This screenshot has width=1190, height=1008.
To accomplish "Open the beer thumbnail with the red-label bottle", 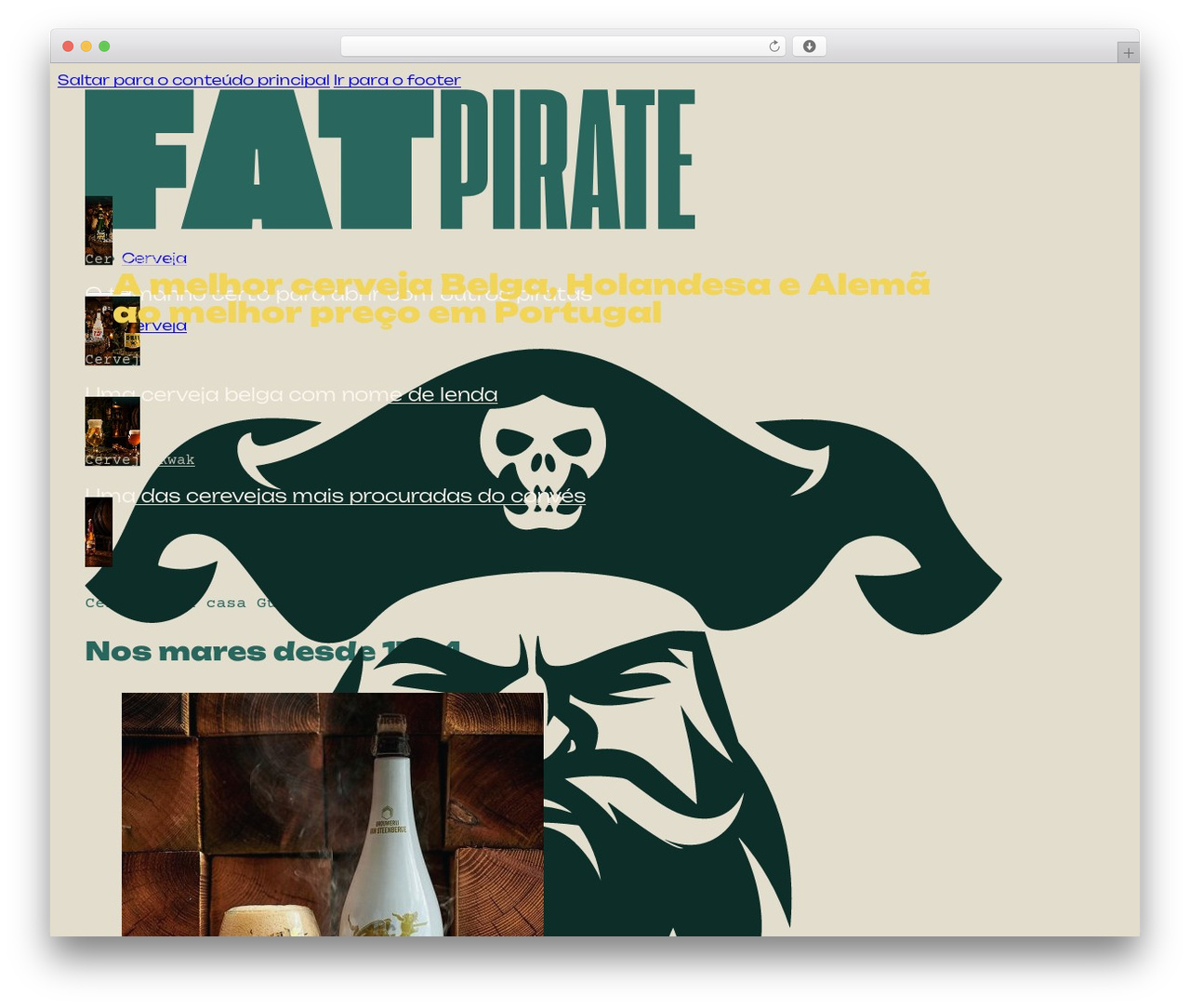I will 112,331.
